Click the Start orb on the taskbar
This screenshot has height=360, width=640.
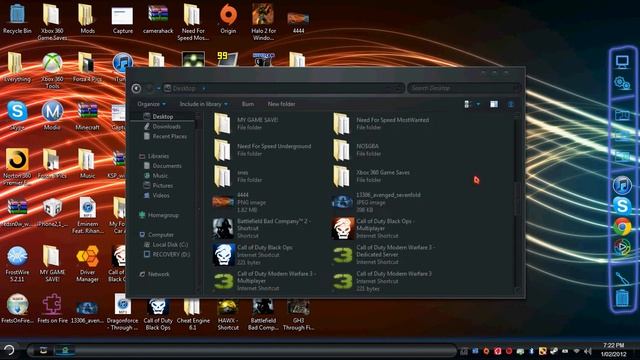pyautogui.click(x=9, y=350)
